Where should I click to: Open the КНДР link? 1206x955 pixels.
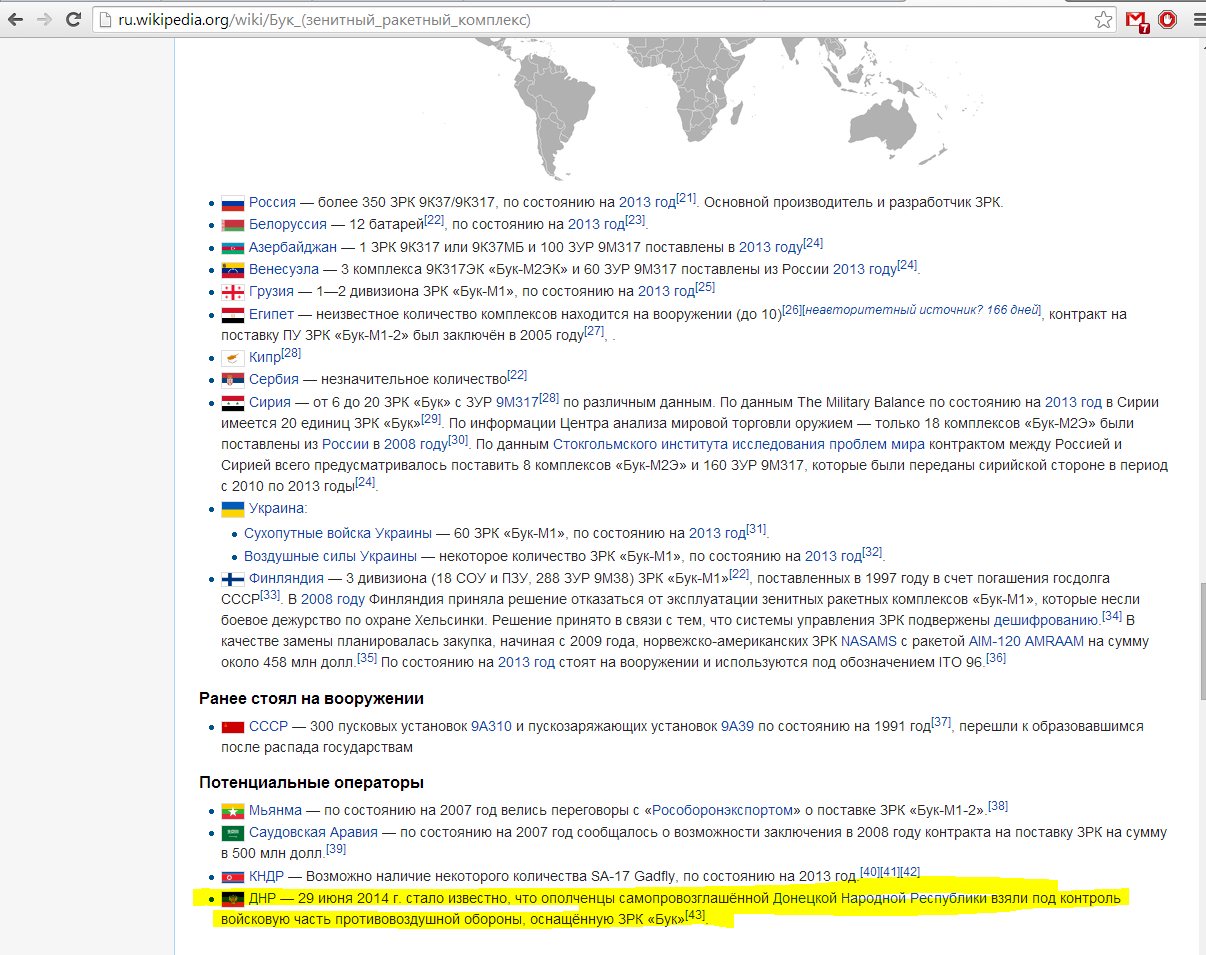coord(267,877)
